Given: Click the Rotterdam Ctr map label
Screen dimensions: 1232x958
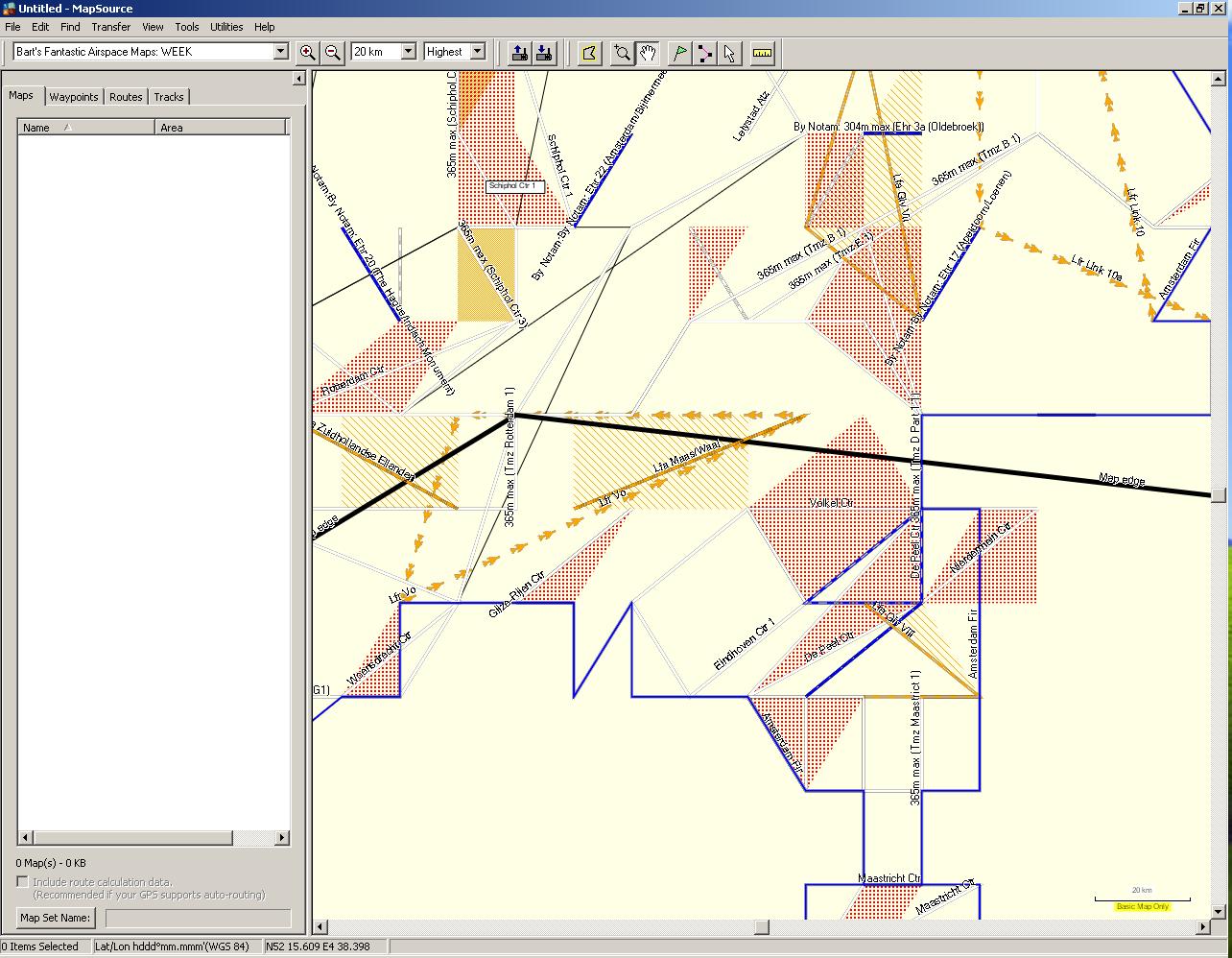Looking at the screenshot, I should 353,381.
